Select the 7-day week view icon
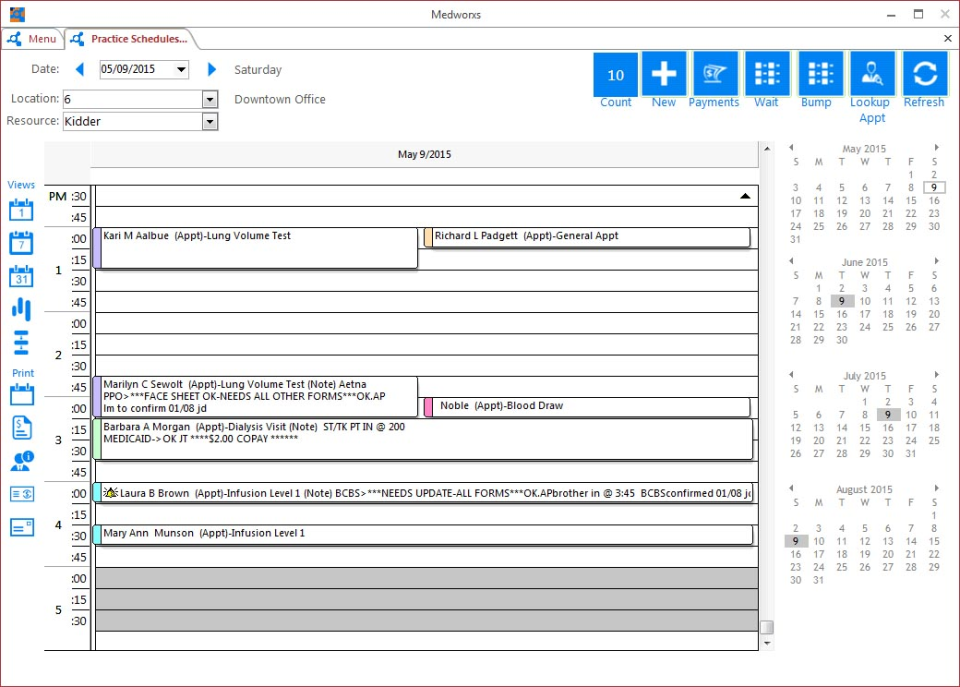This screenshot has height=687, width=960. pos(22,243)
